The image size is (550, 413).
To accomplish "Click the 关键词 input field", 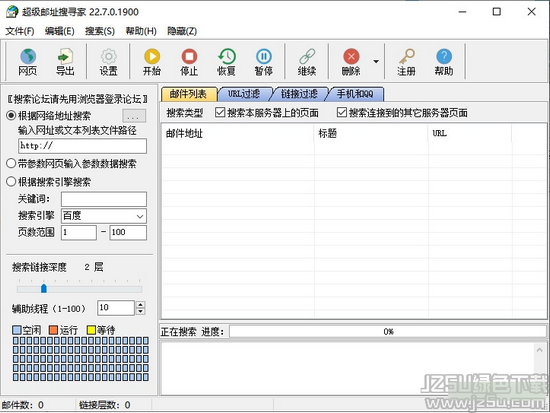I will (104, 199).
